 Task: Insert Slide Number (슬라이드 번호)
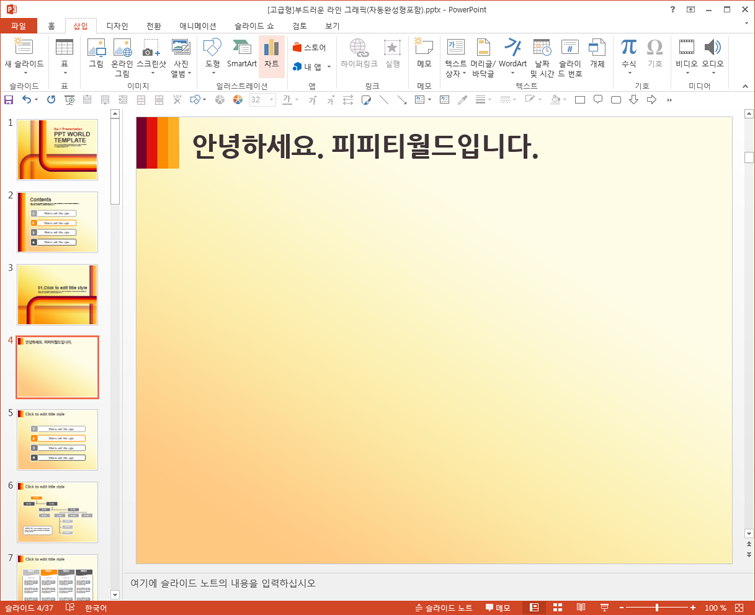(x=570, y=57)
